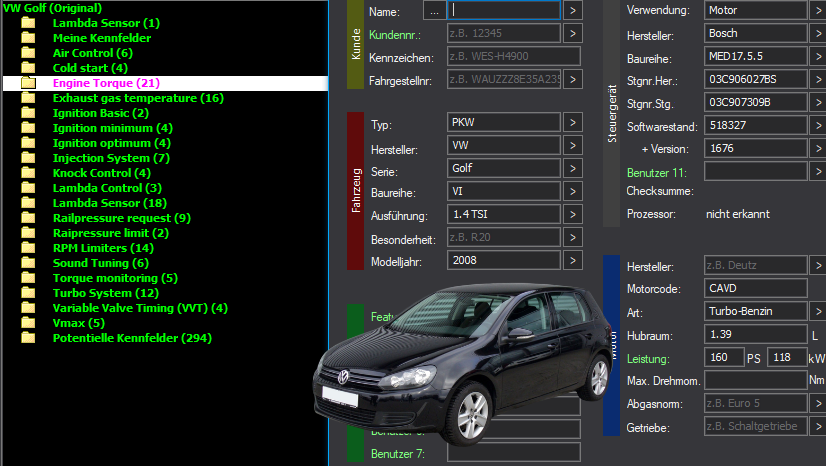Click the folder icon beside Vmax (5)

pyautogui.click(x=28, y=323)
